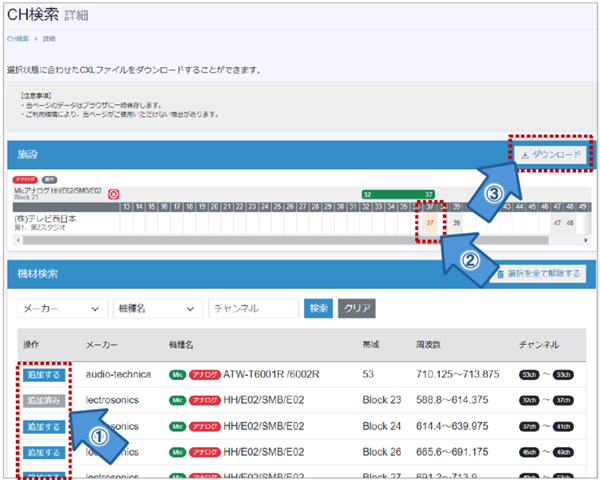Click 追加済み button for Block 23 row
The height and width of the screenshot is (480, 600).
[44, 401]
